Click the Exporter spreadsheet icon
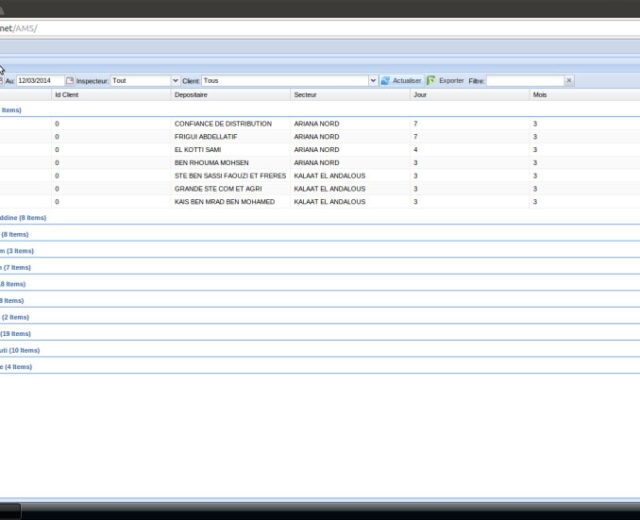Viewport: 640px width, 520px height. pos(431,81)
